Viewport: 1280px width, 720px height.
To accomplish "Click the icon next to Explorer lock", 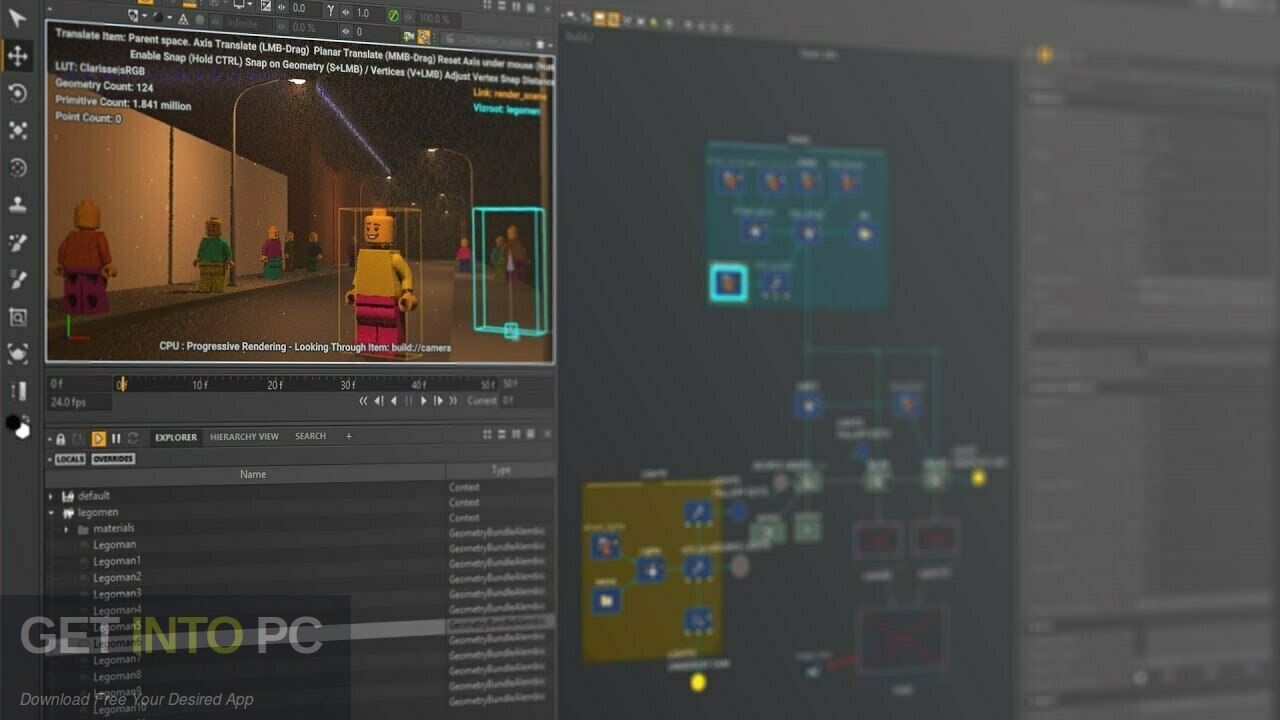I will (77, 438).
